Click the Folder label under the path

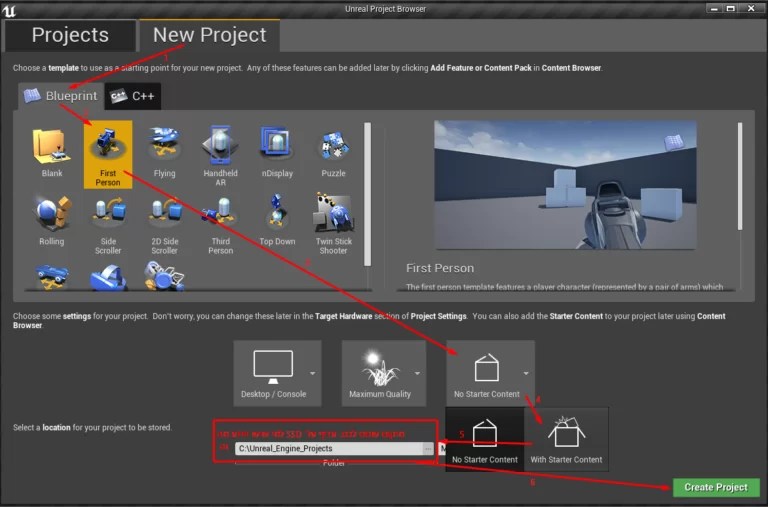(x=334, y=463)
